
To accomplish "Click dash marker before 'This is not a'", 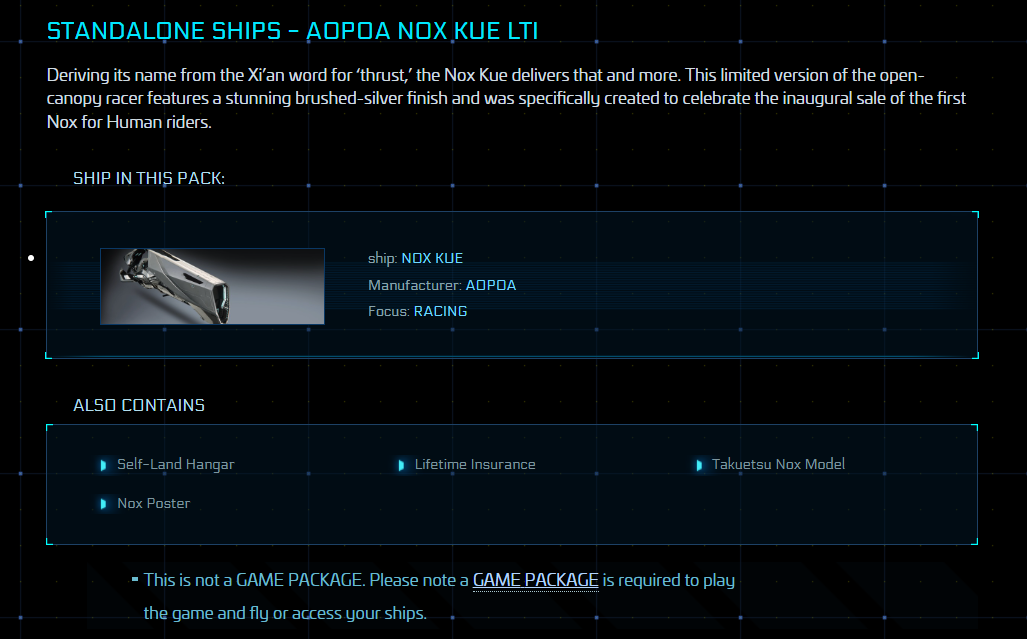I will [135, 579].
